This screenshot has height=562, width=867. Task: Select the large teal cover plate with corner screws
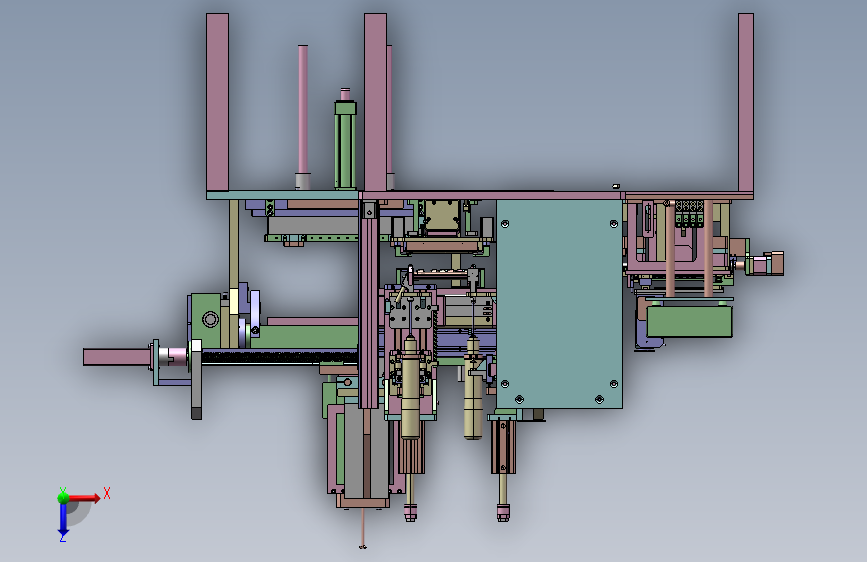559,304
